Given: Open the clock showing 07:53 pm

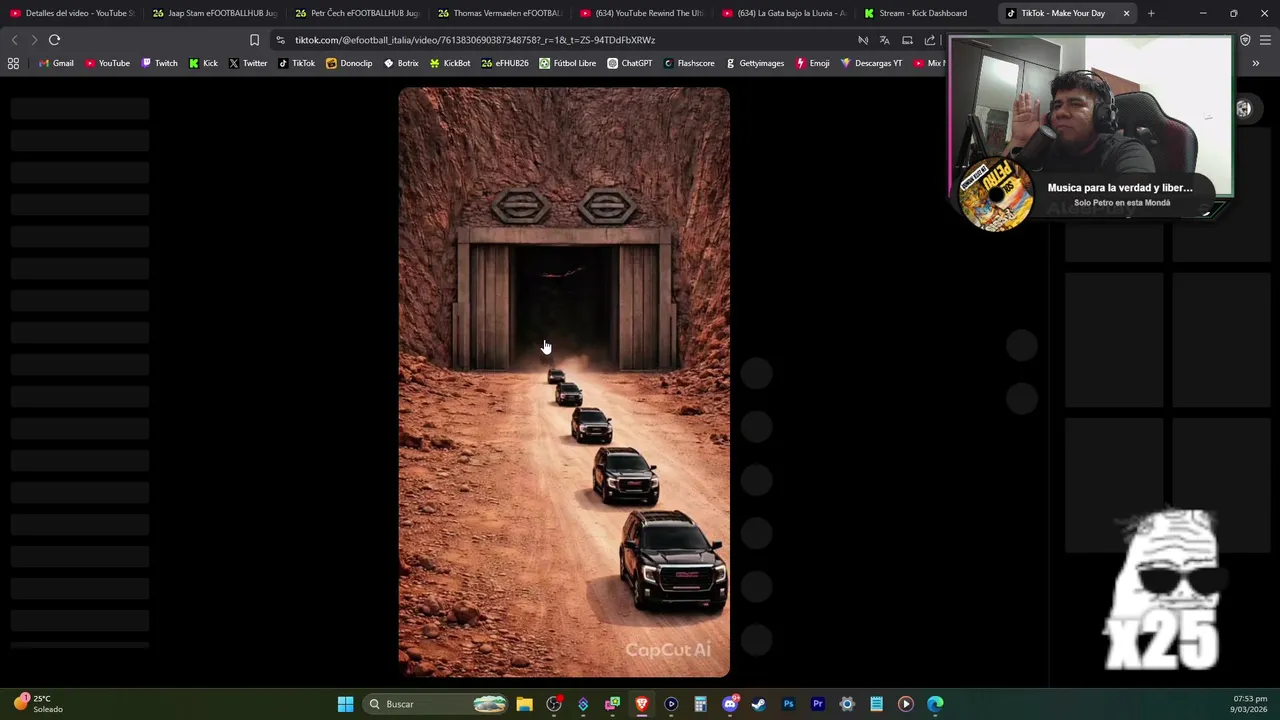Looking at the screenshot, I should [x=1250, y=704].
